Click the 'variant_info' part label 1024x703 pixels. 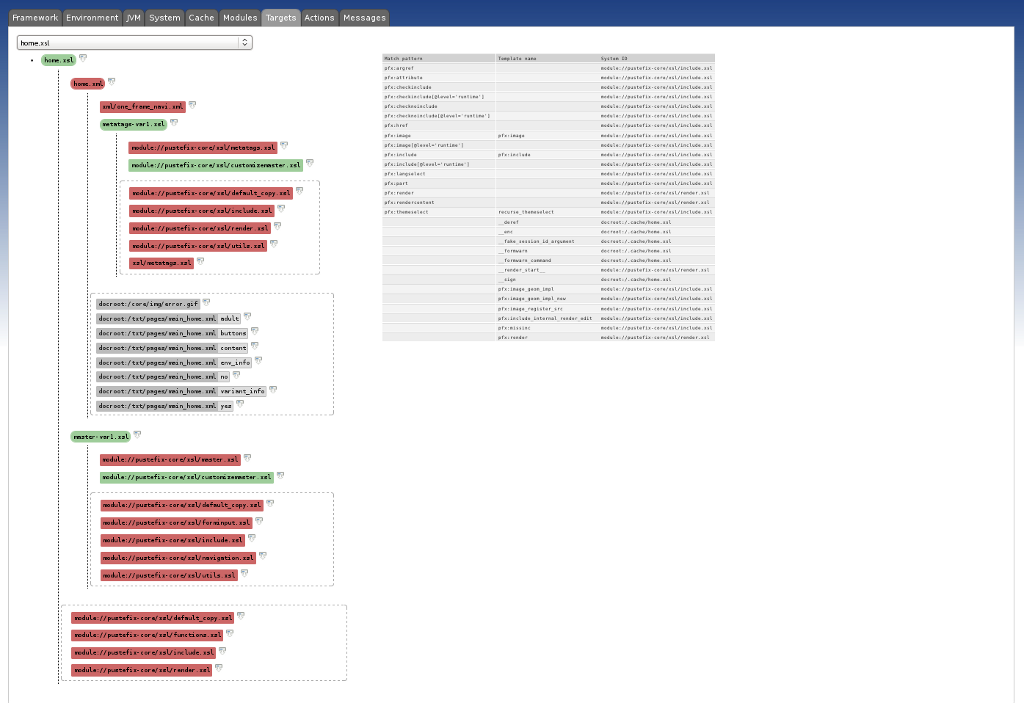(242, 391)
